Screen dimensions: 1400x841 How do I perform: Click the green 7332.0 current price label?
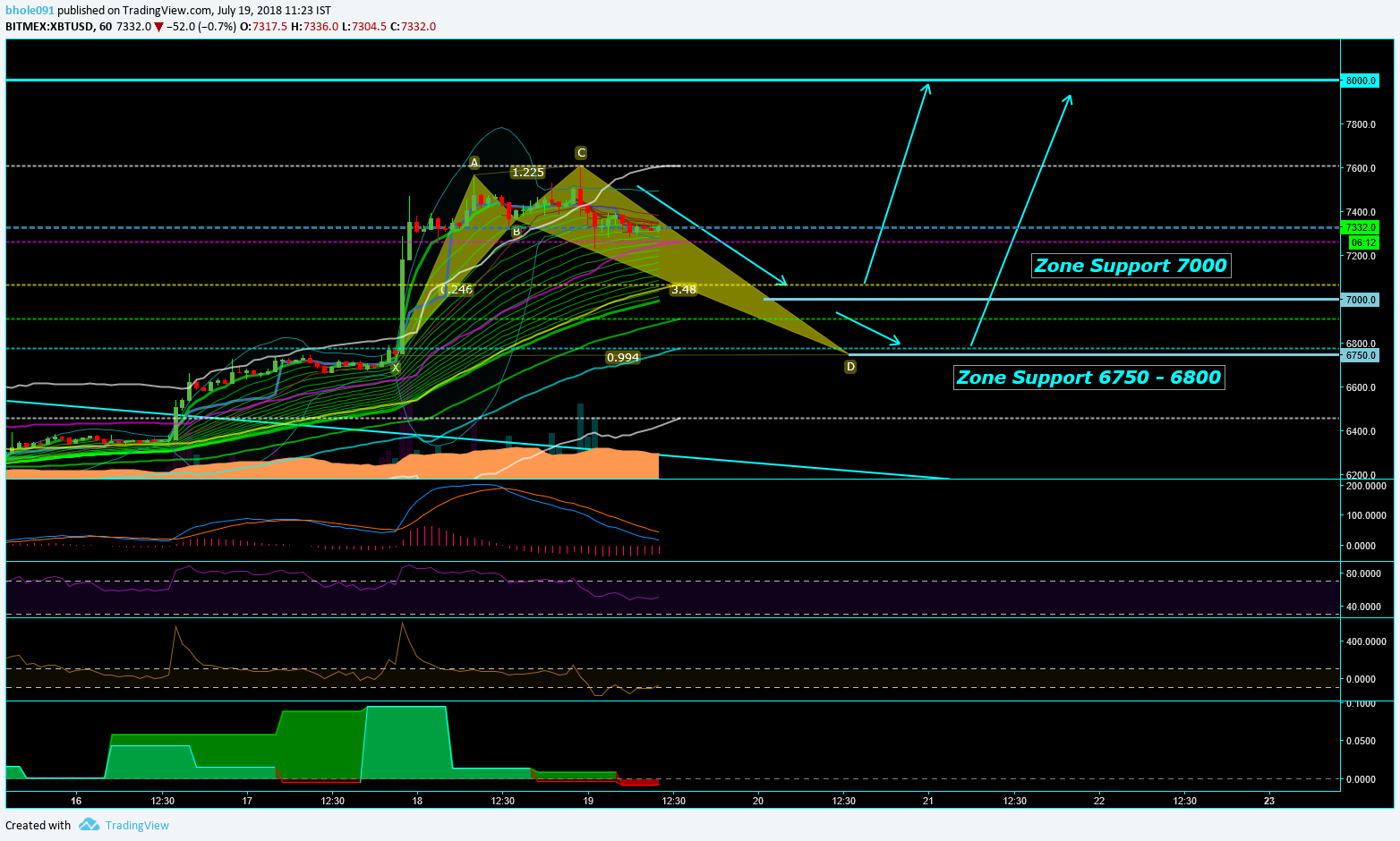coord(1361,227)
